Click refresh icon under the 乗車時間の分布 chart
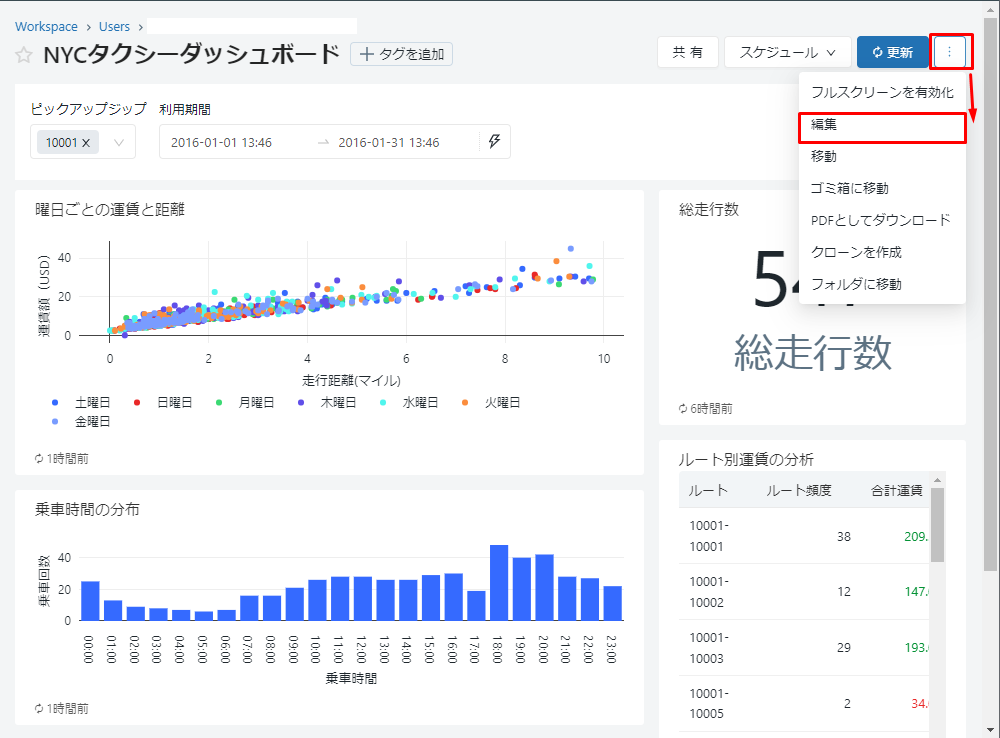This screenshot has height=738, width=1000. (x=39, y=708)
